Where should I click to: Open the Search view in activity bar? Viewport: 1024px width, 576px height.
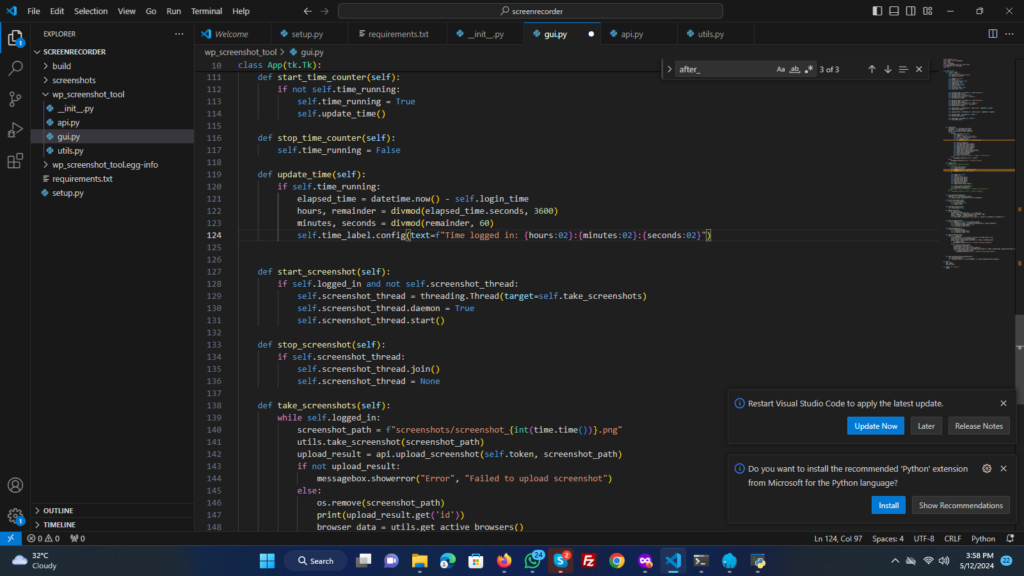(x=15, y=69)
